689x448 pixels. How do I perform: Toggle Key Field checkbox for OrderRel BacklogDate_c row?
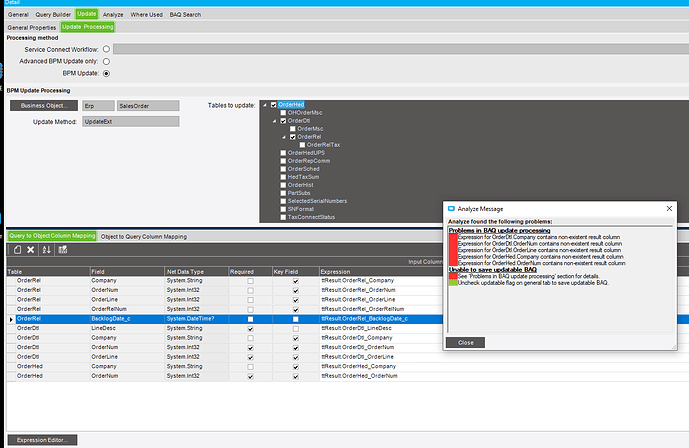(x=296, y=319)
